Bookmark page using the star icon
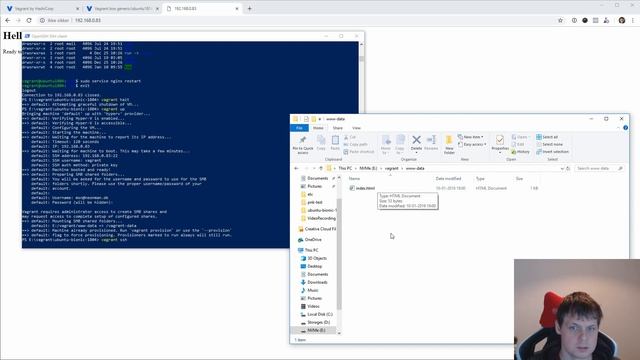Screen dimensions: 640x360 560,20
